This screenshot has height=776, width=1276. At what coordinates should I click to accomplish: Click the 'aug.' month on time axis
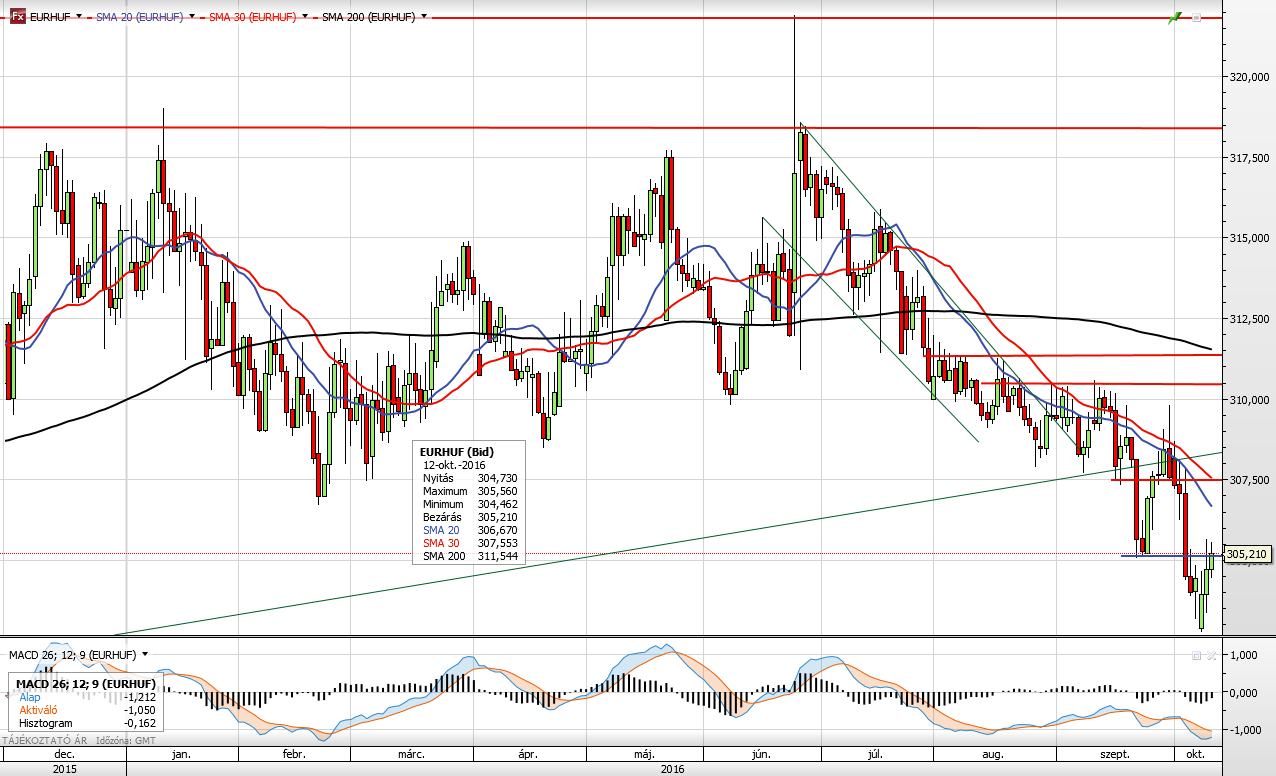pos(993,754)
